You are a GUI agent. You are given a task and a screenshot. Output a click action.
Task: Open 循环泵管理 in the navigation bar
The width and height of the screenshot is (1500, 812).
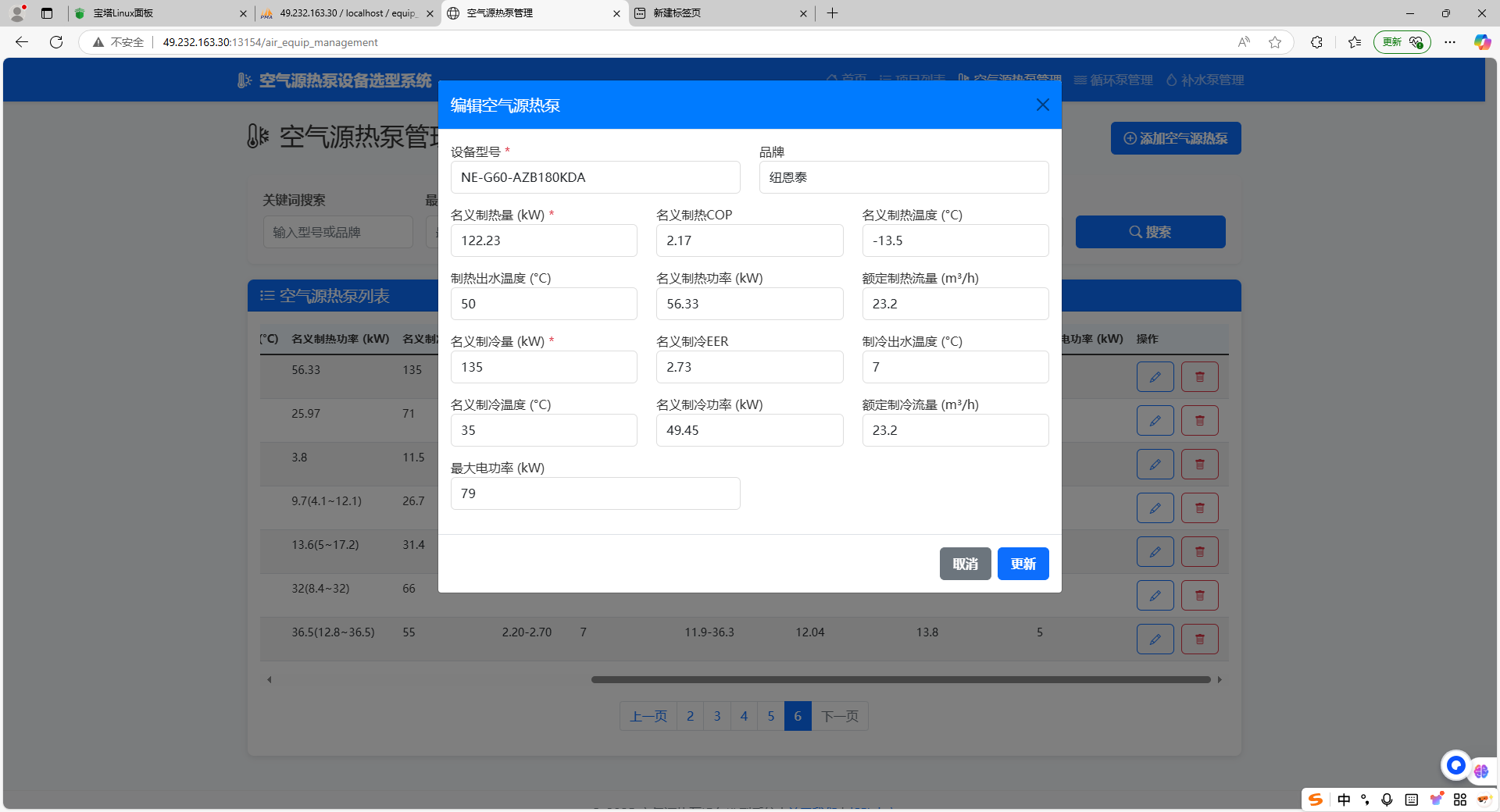[x=1113, y=80]
